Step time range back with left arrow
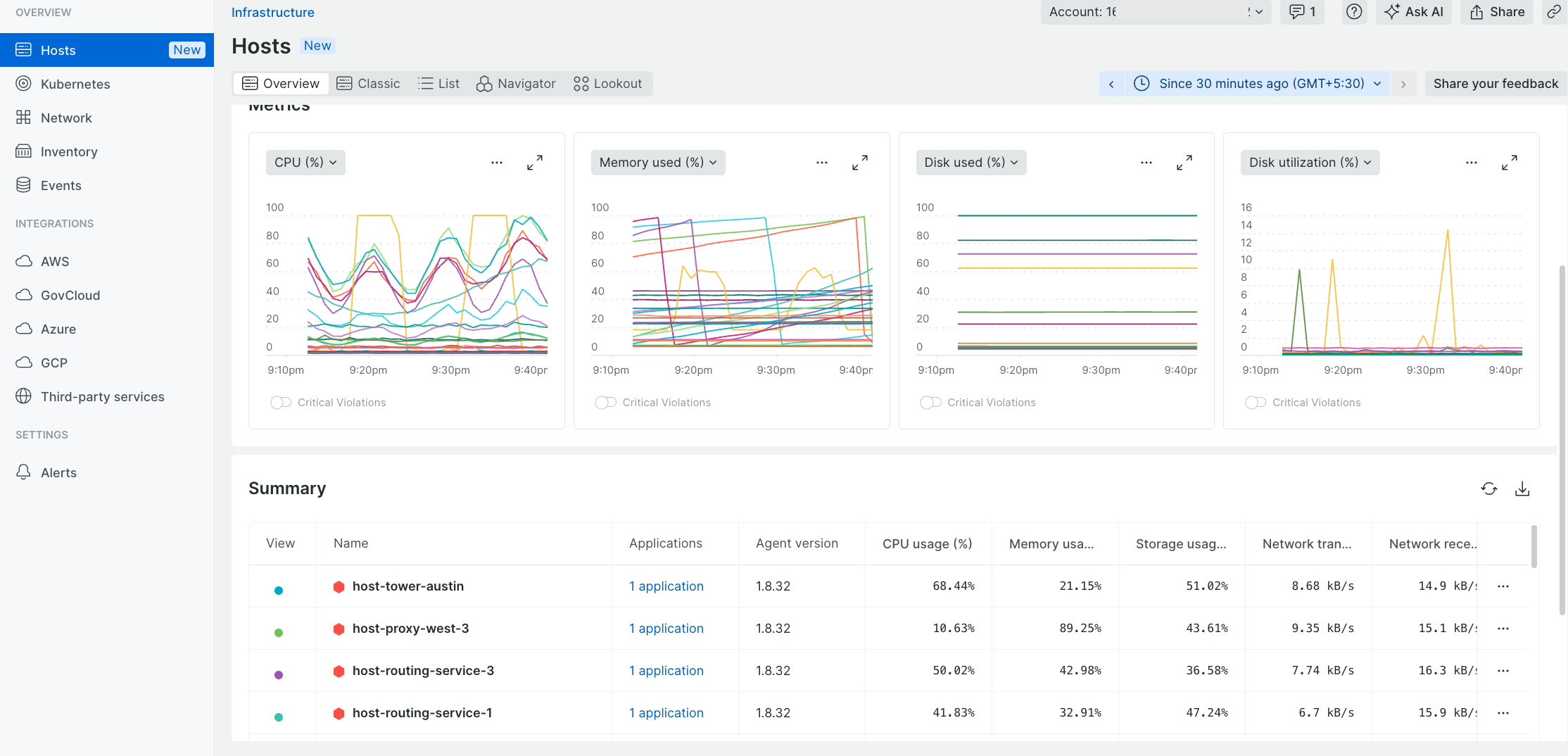This screenshot has height=756, width=1568. click(1111, 84)
